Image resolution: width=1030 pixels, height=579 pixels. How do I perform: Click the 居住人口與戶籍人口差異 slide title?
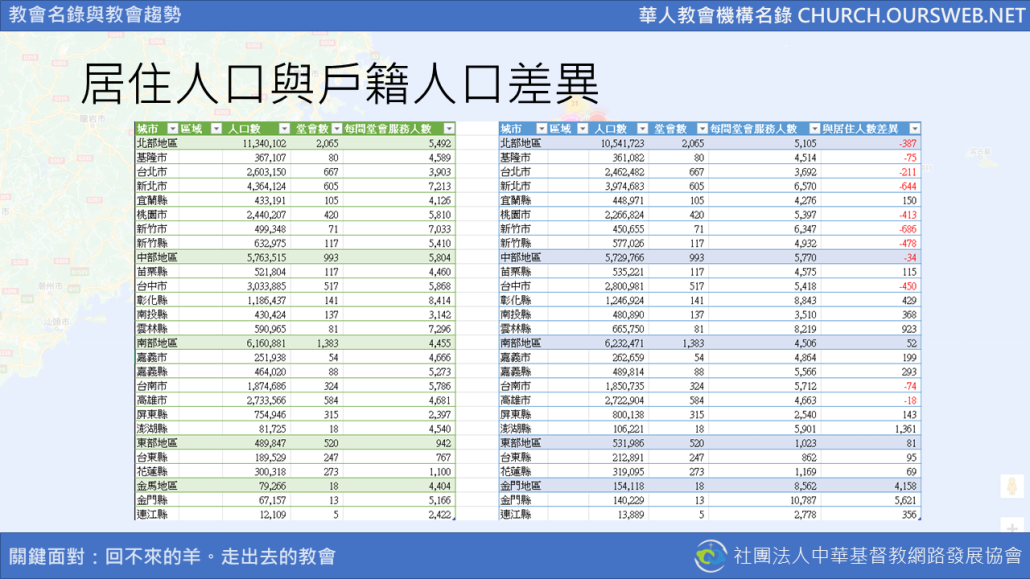coord(339,84)
